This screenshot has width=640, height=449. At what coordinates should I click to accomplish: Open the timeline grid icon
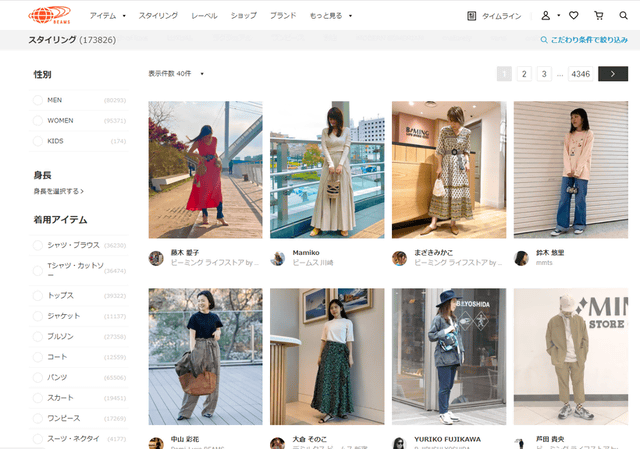point(471,16)
